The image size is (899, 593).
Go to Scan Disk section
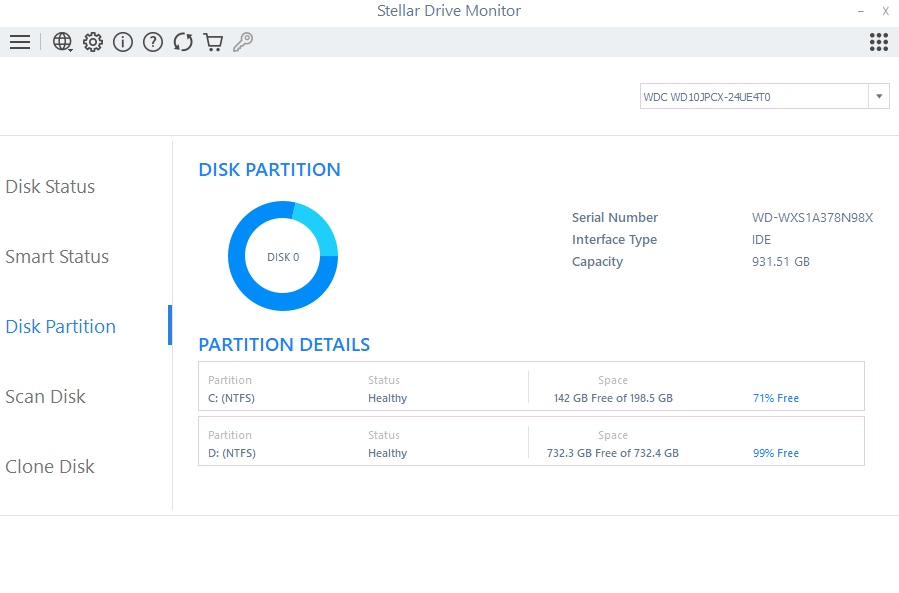click(45, 396)
